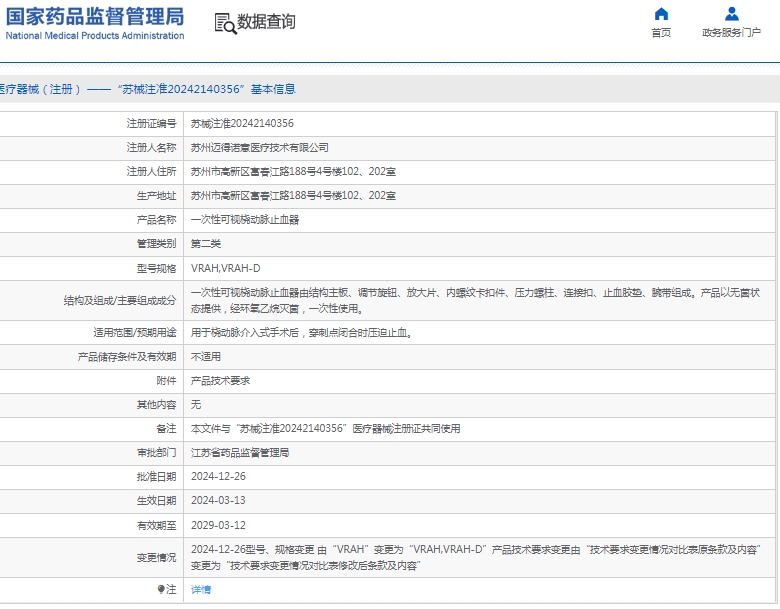Click the 数据查询 search document icon
Image resolution: width=780 pixels, height=609 pixels.
tap(225, 23)
